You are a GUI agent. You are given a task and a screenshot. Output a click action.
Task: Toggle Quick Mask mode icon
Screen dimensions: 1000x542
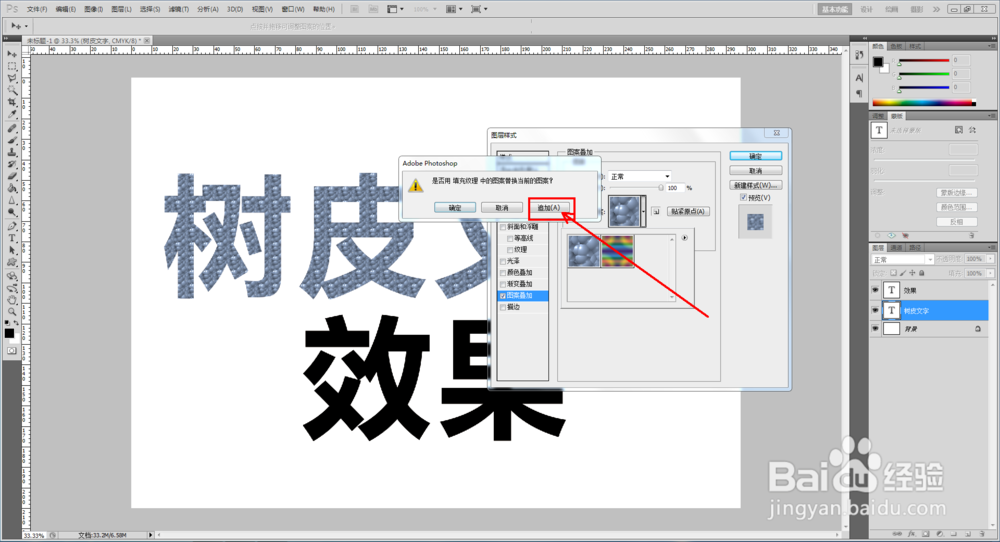[x=11, y=351]
